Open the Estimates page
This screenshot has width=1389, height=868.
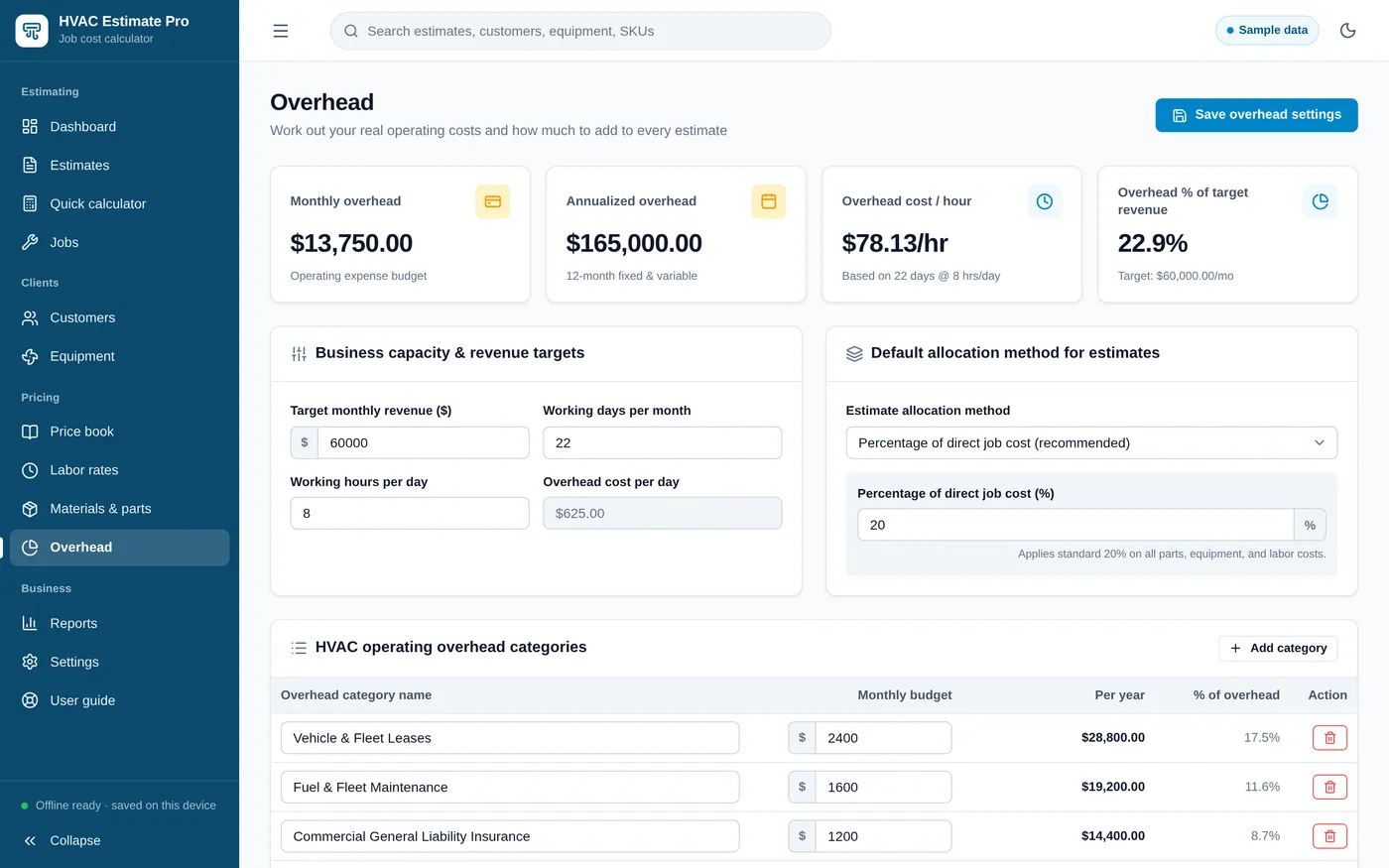(119, 166)
